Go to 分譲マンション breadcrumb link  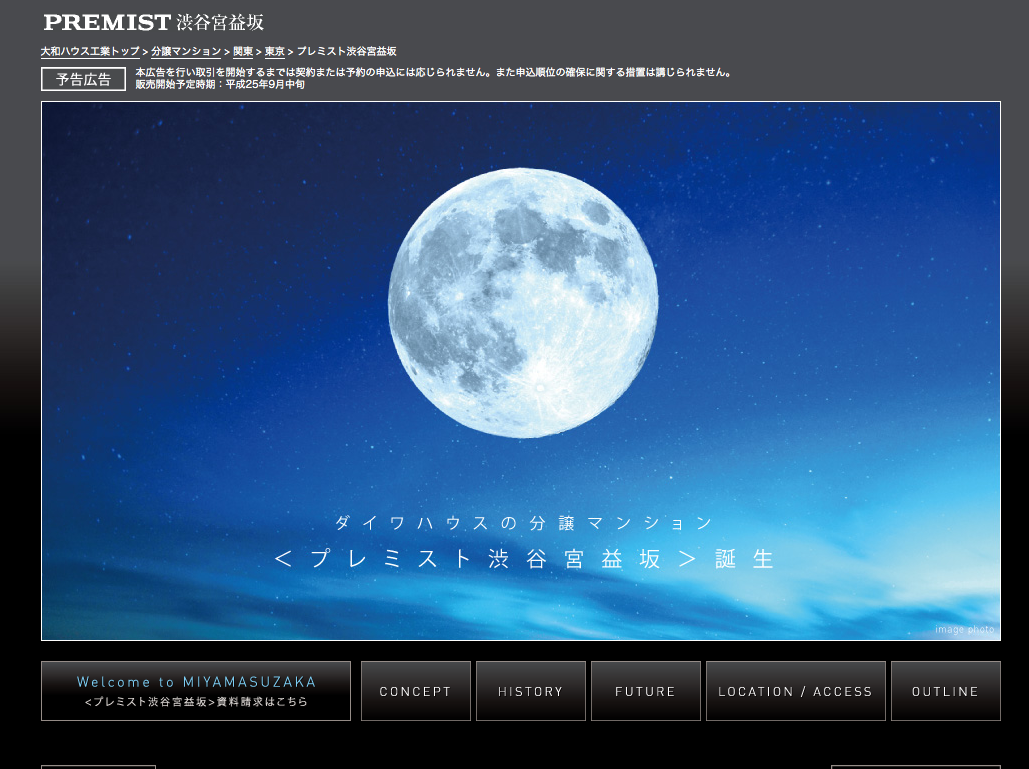[x=186, y=51]
